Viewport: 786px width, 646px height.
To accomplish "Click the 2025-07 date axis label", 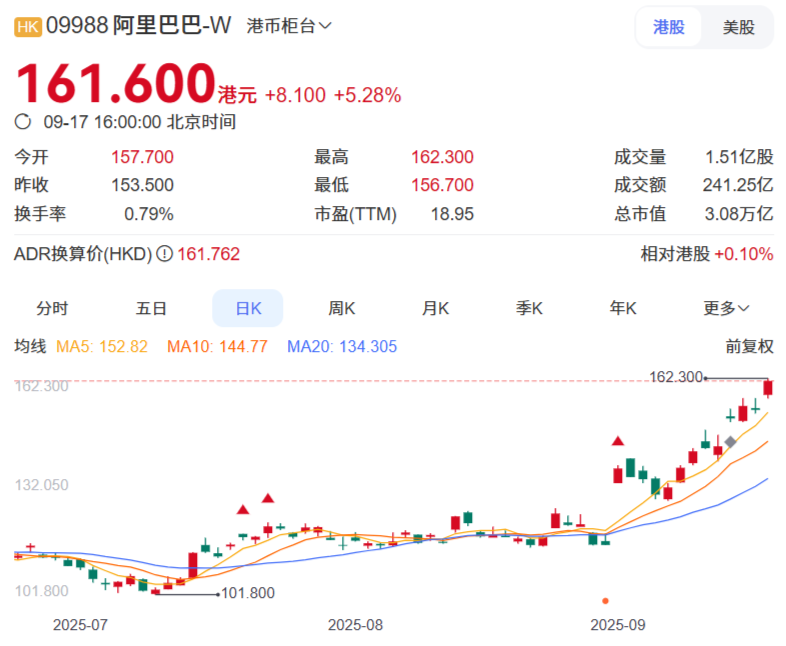I will click(x=80, y=625).
